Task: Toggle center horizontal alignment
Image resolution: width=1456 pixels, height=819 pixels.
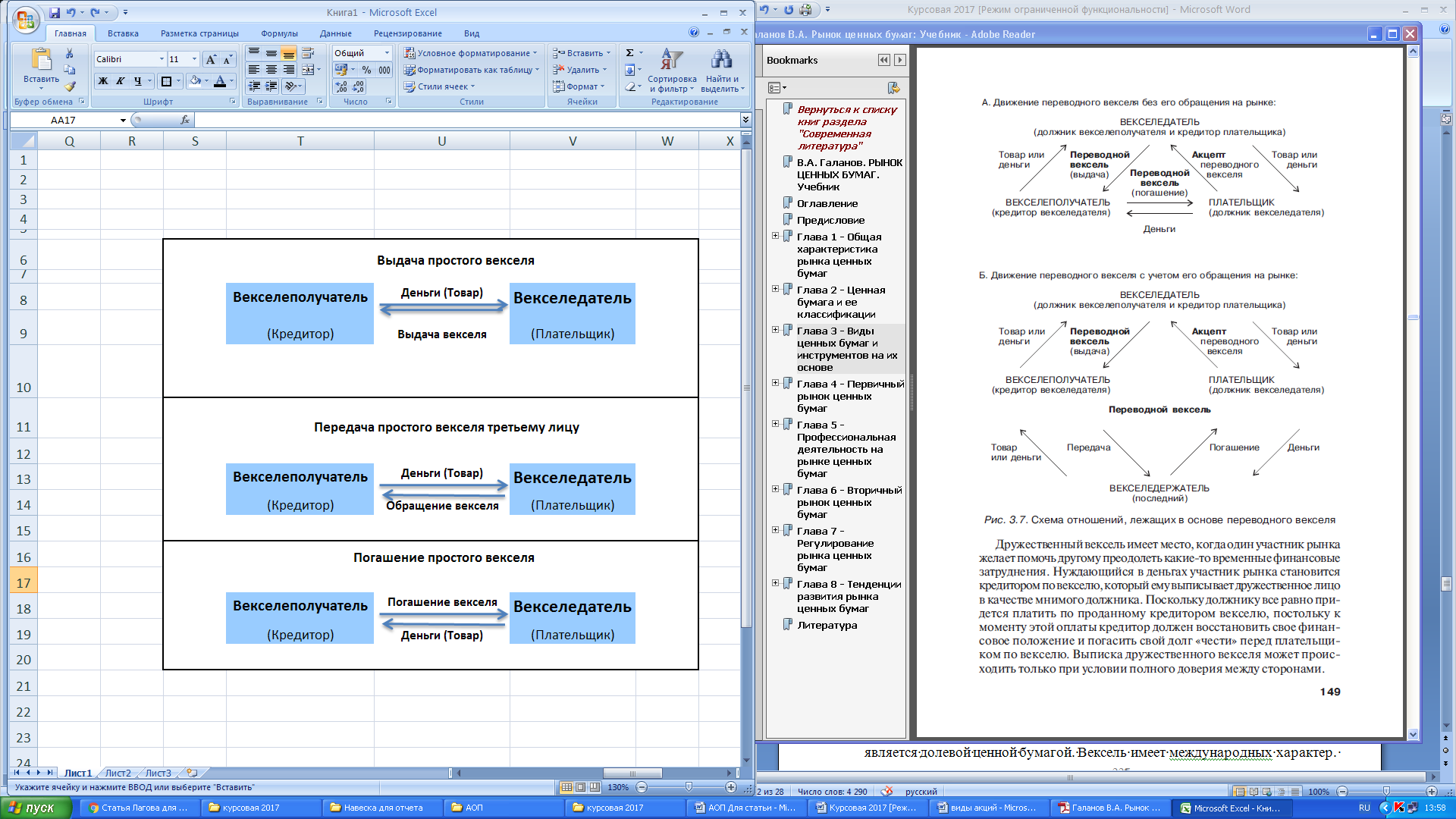Action: pyautogui.click(x=271, y=70)
